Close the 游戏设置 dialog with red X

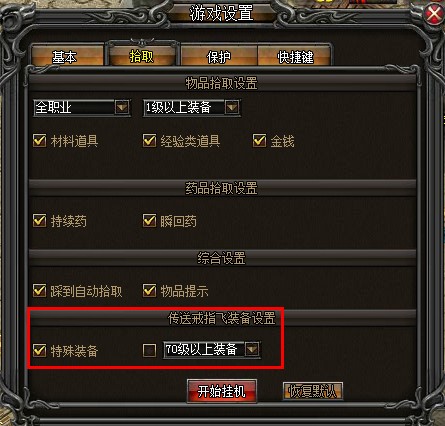point(434,14)
